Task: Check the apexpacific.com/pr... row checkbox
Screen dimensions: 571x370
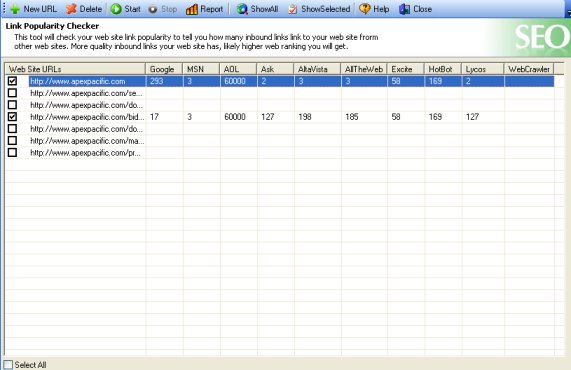Action: [x=12, y=152]
